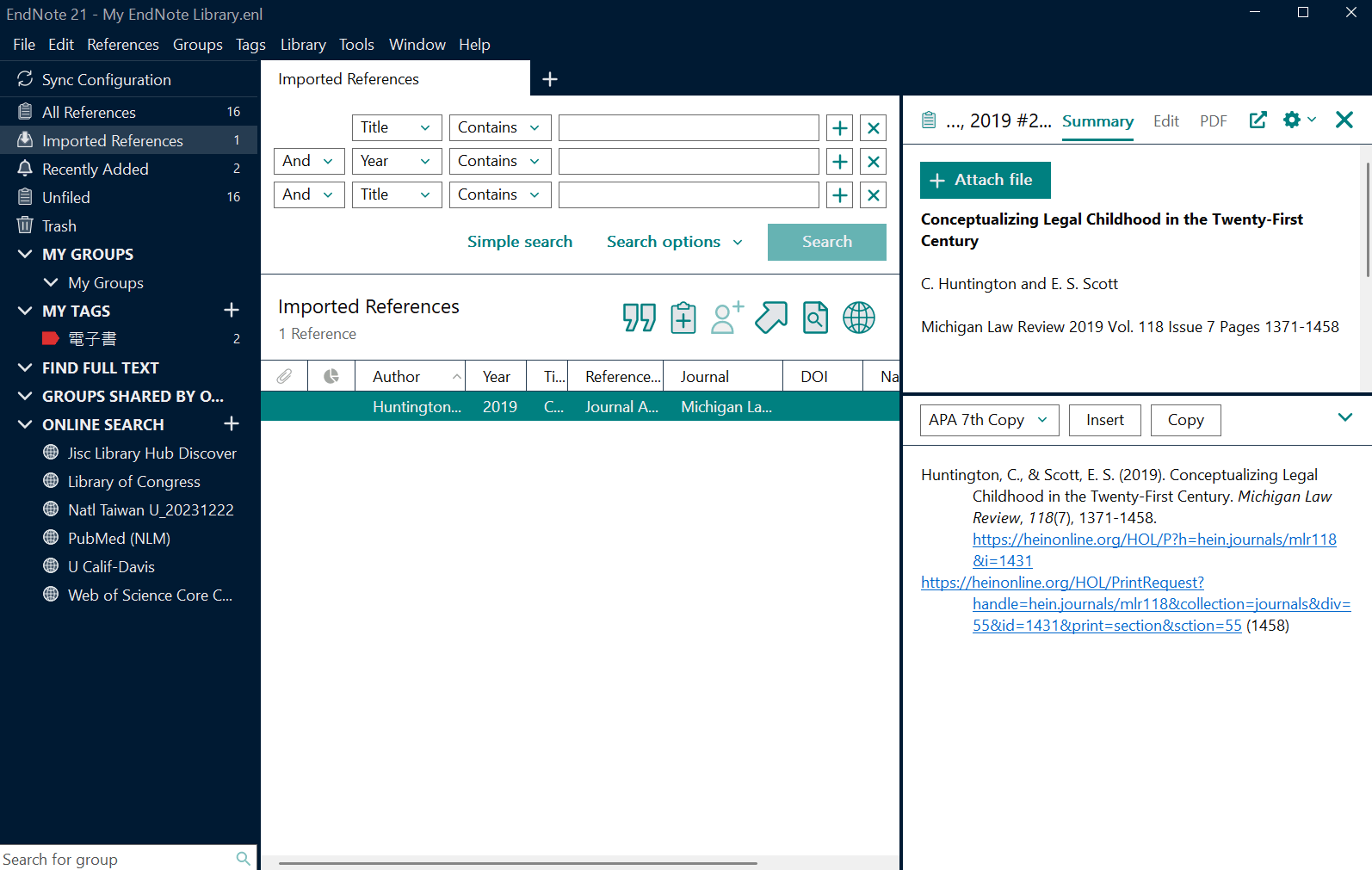Viewport: 1372px width, 870px height.
Task: Select the Huntington 2019 reference row
Action: [x=580, y=406]
